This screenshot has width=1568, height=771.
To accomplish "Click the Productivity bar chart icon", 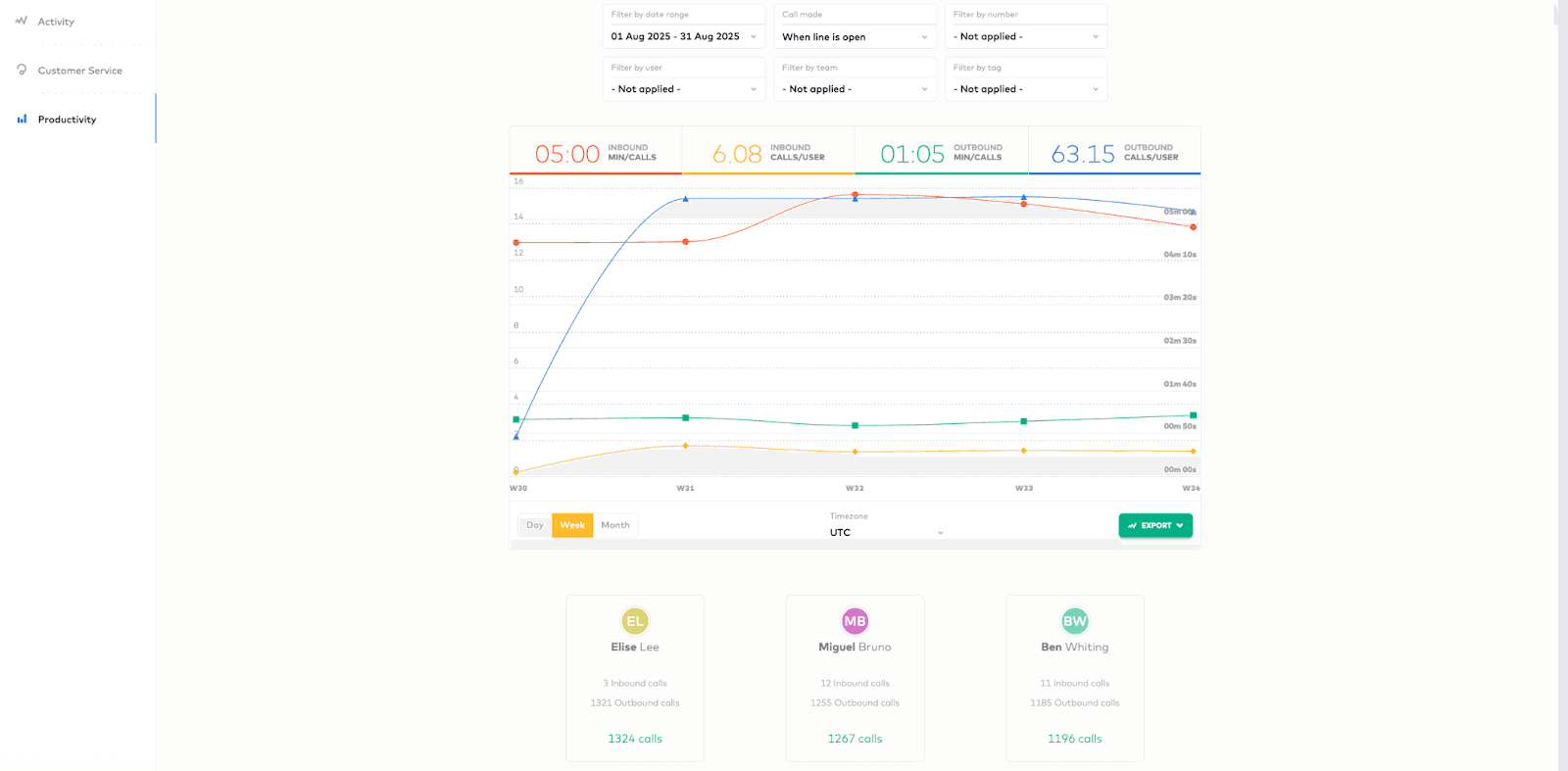I will (x=22, y=120).
